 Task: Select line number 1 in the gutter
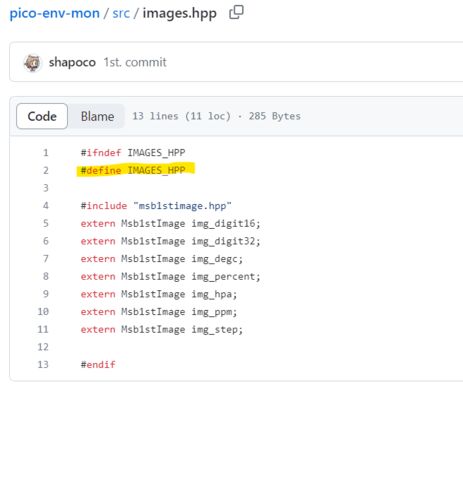point(46,153)
